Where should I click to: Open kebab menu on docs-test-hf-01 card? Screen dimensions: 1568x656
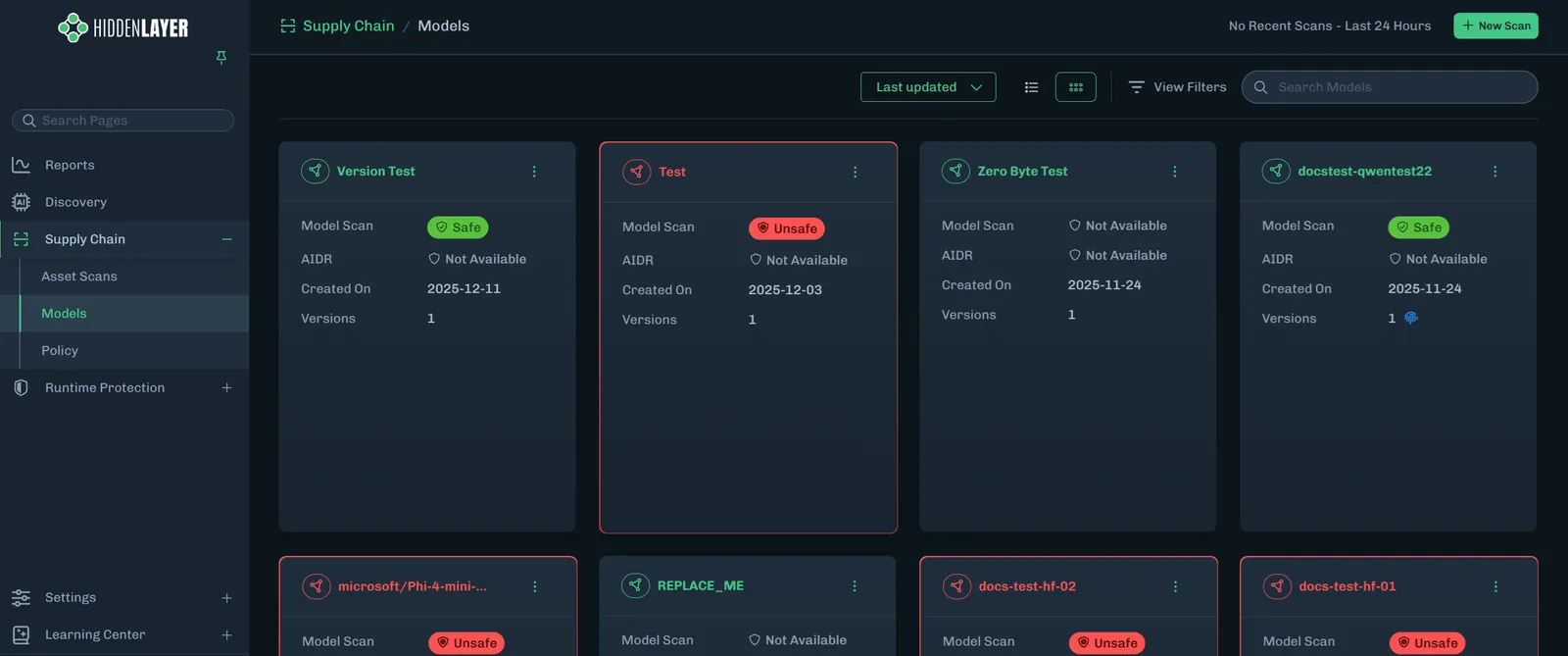click(1495, 586)
